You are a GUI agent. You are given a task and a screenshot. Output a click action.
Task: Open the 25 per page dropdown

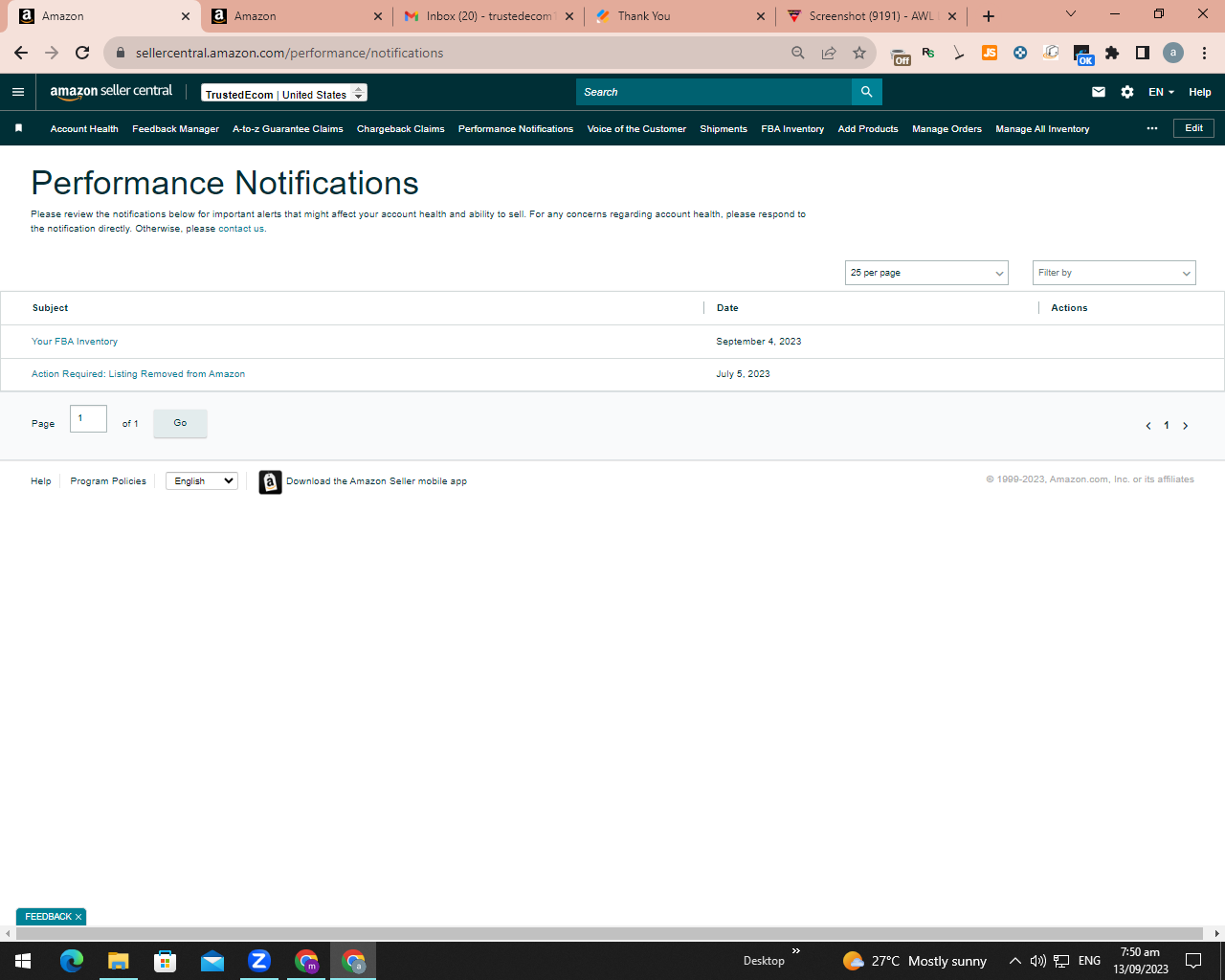click(926, 273)
